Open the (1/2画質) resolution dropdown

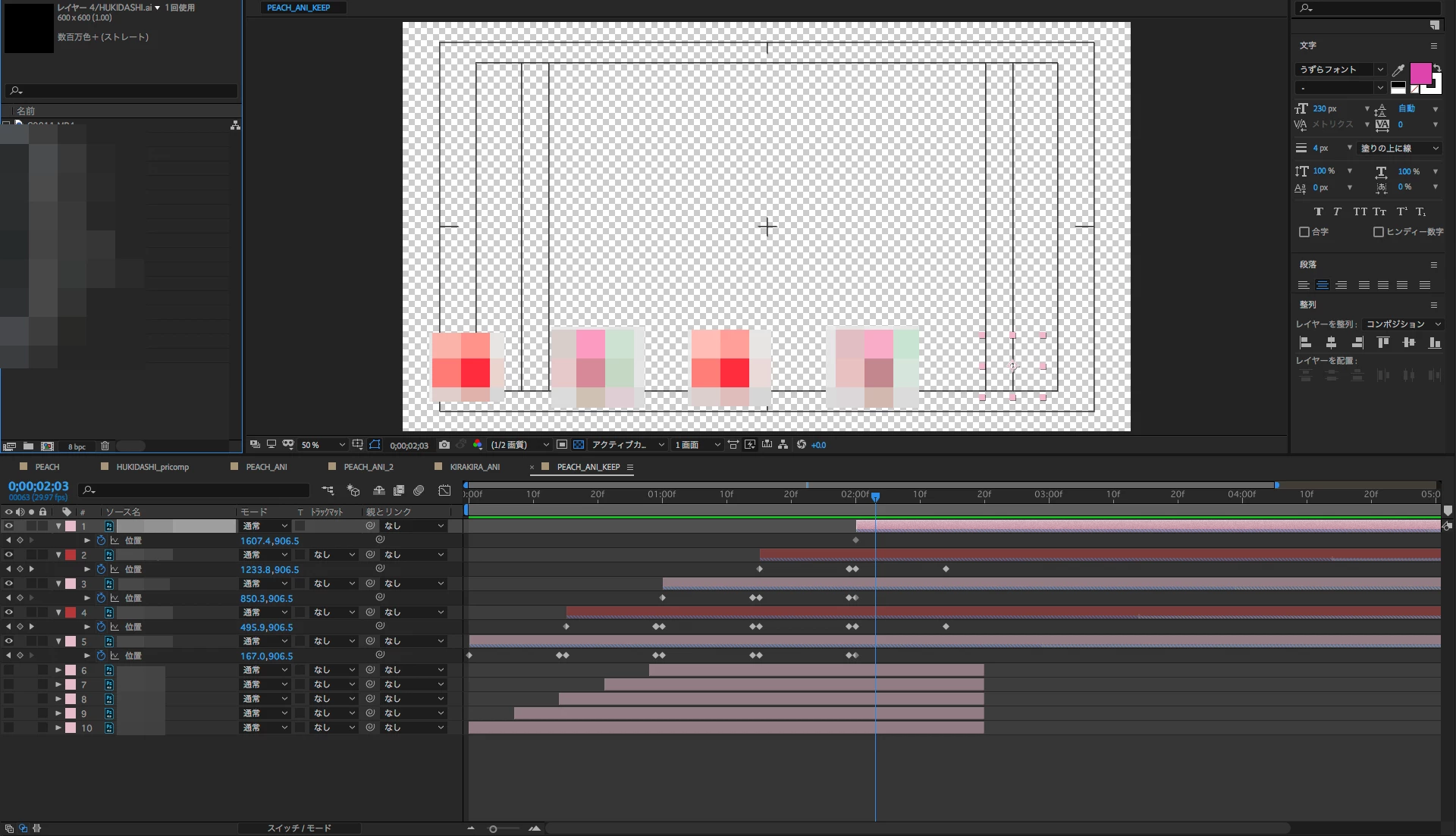point(520,445)
